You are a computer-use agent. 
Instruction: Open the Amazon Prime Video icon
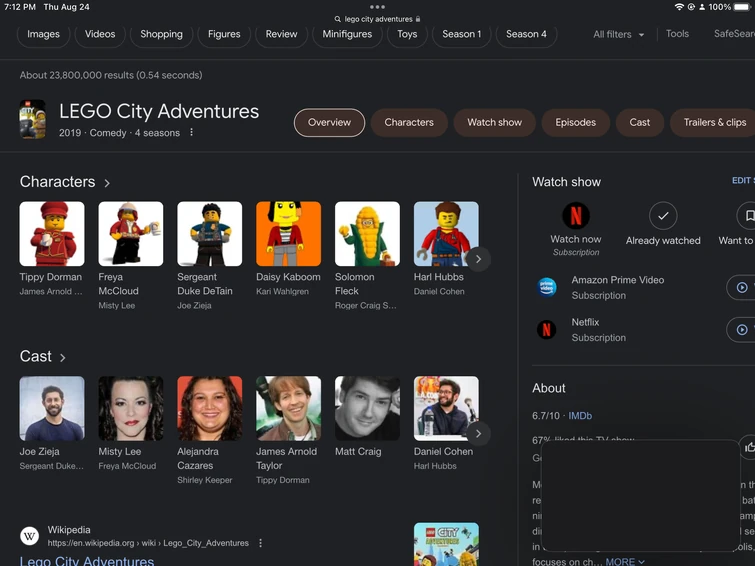[547, 288]
